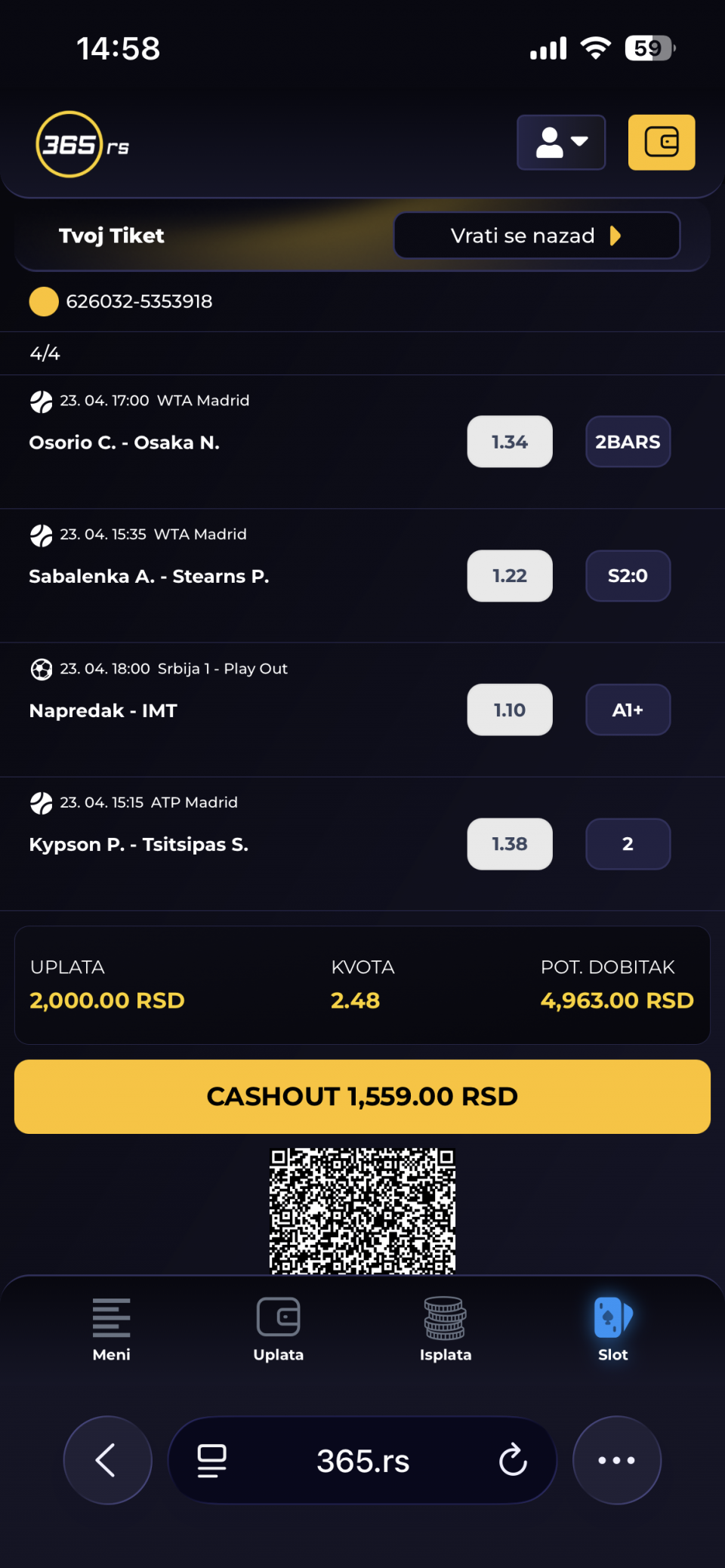The height and width of the screenshot is (1568, 725).
Task: Click the A1+ selection badge
Action: coord(628,710)
